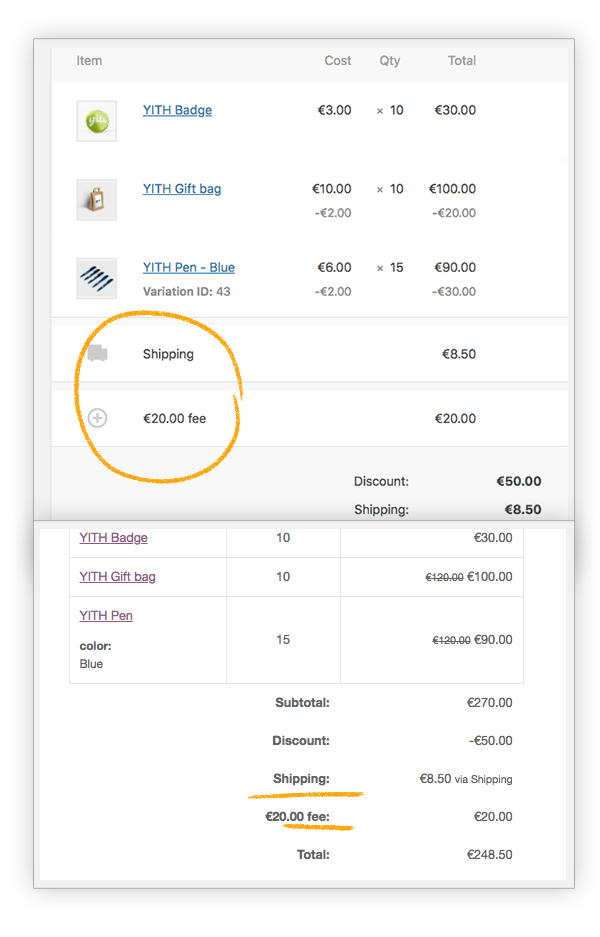The height and width of the screenshot is (937, 600).
Task: Click the -€50.00 discount value
Action: point(491,741)
